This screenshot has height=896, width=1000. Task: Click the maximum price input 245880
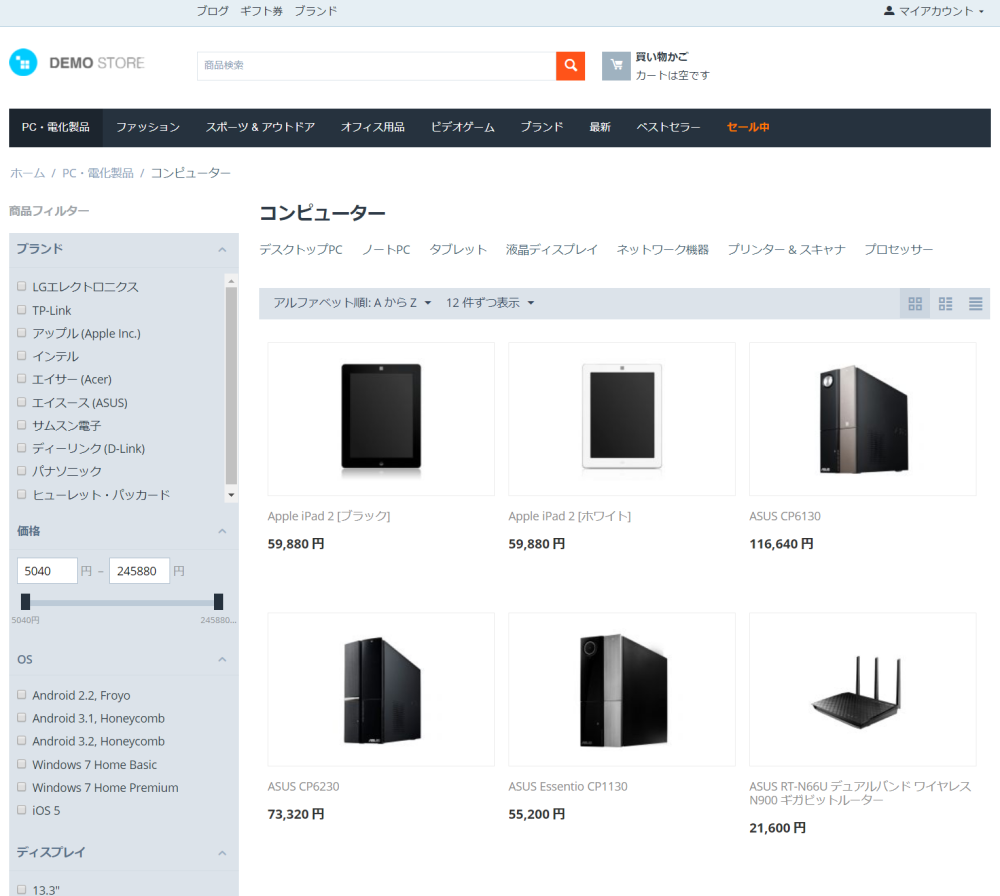pyautogui.click(x=139, y=571)
